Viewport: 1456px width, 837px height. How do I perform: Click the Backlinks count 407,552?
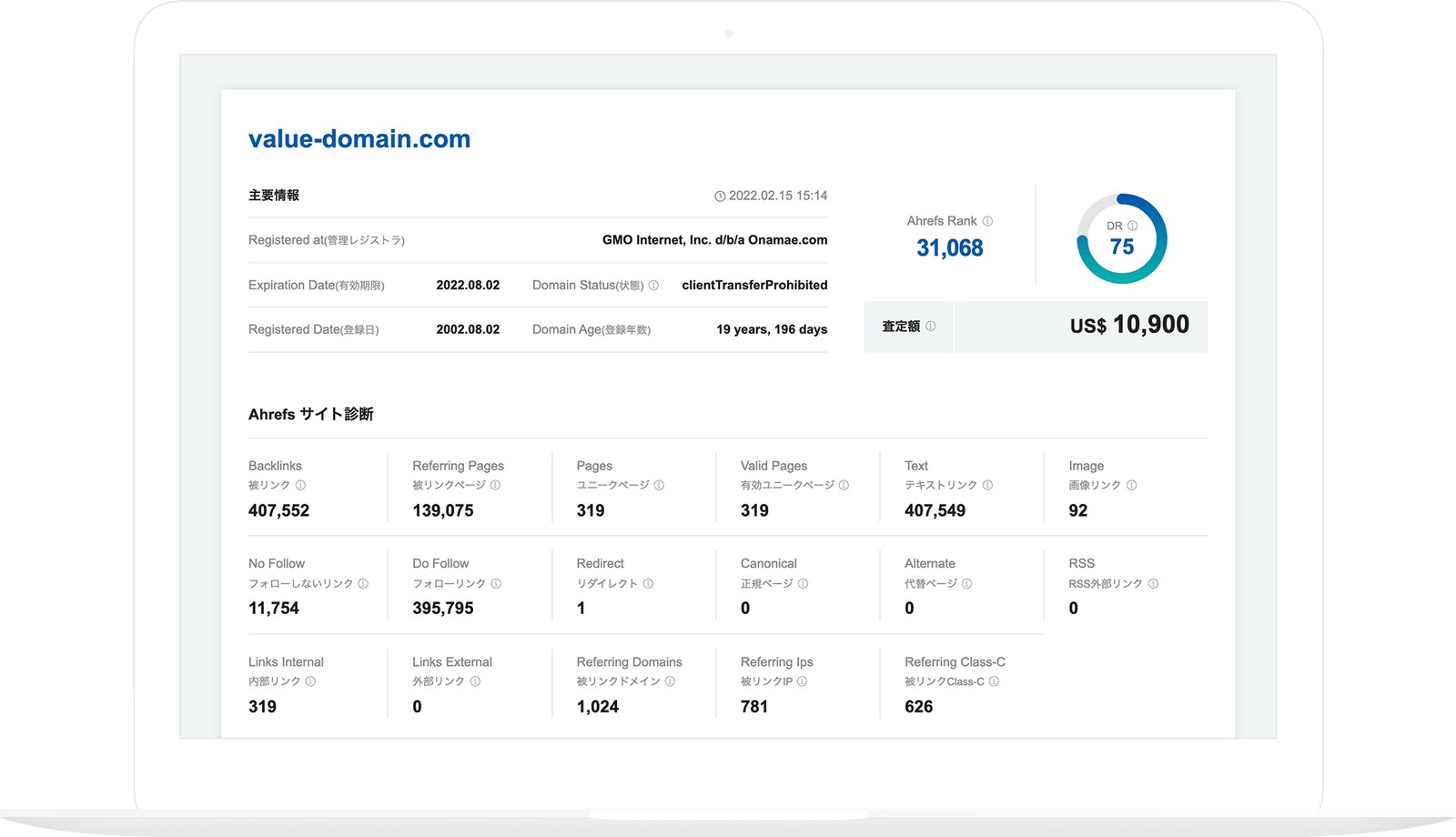[278, 511]
